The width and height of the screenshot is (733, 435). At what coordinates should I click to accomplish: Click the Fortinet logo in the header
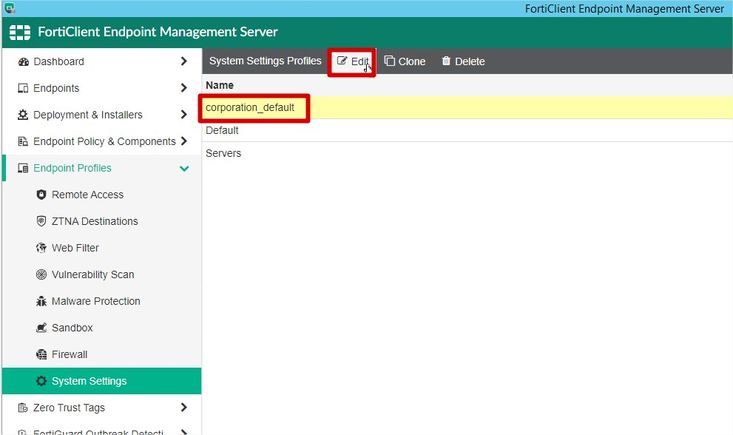click(20, 32)
